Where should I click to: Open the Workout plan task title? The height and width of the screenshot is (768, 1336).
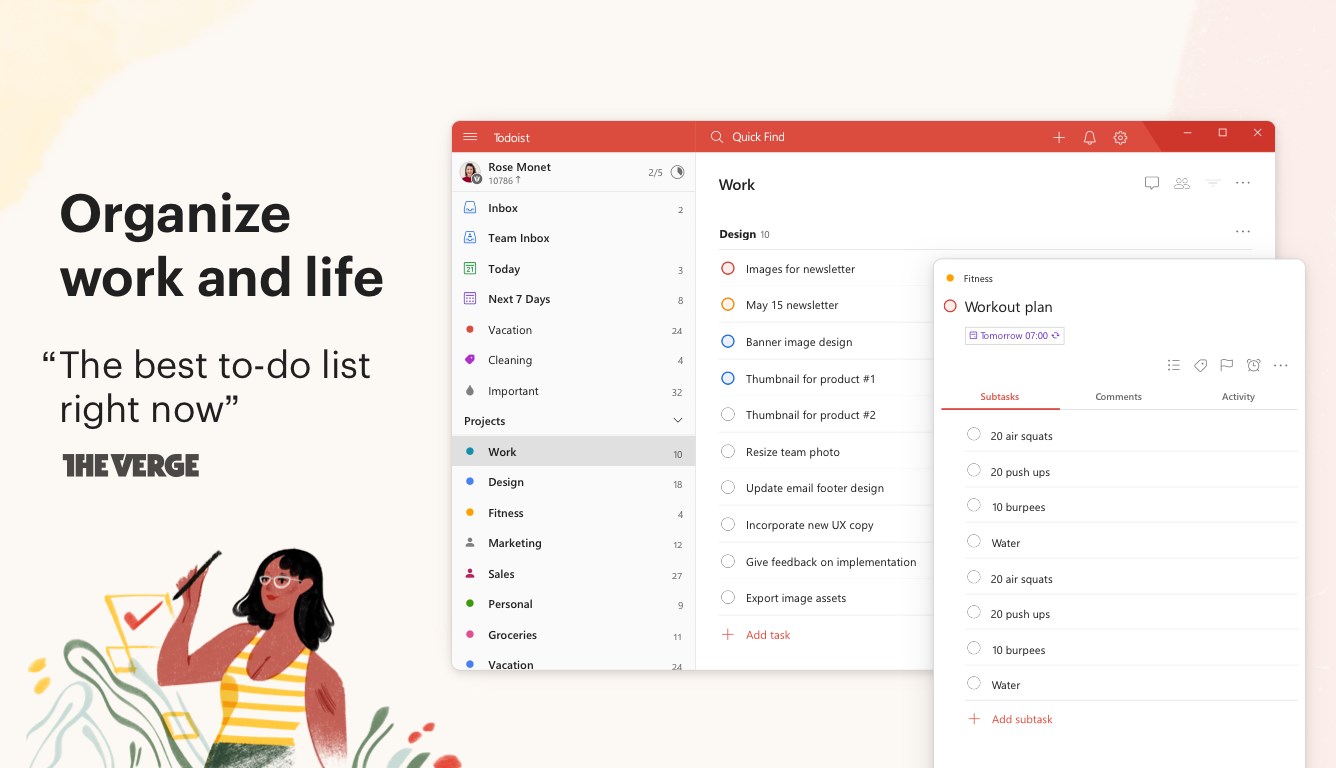[1008, 307]
